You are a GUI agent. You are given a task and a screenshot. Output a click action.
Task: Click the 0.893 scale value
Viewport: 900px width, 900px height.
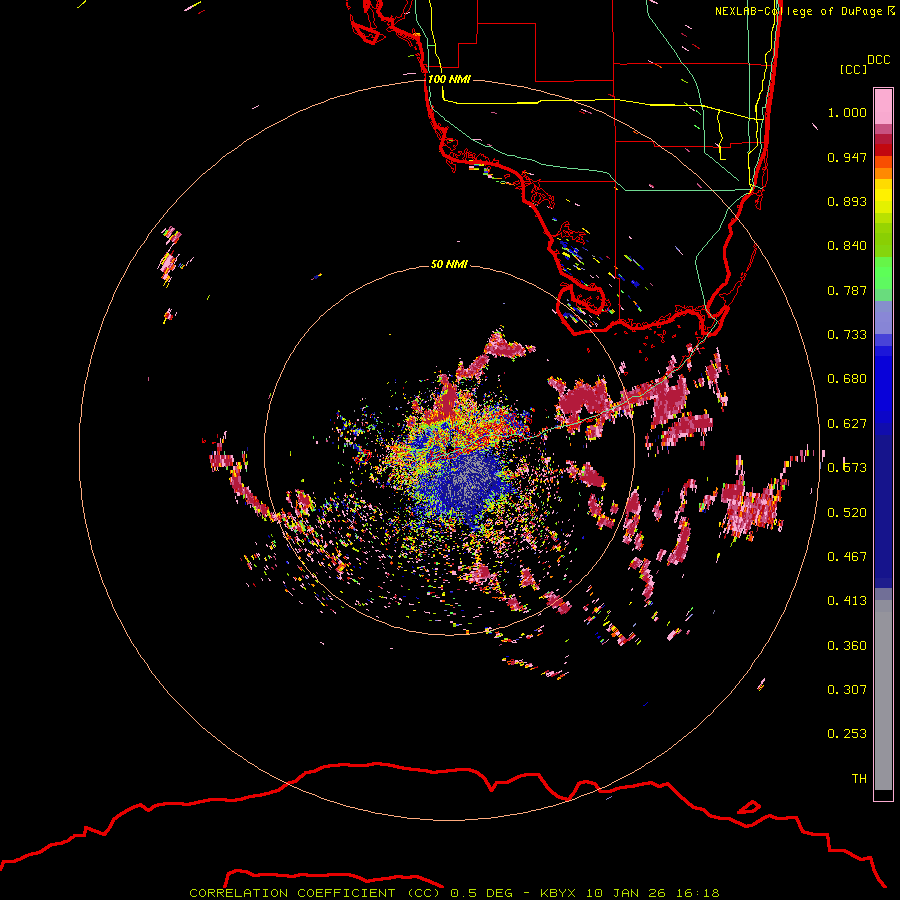click(x=847, y=201)
